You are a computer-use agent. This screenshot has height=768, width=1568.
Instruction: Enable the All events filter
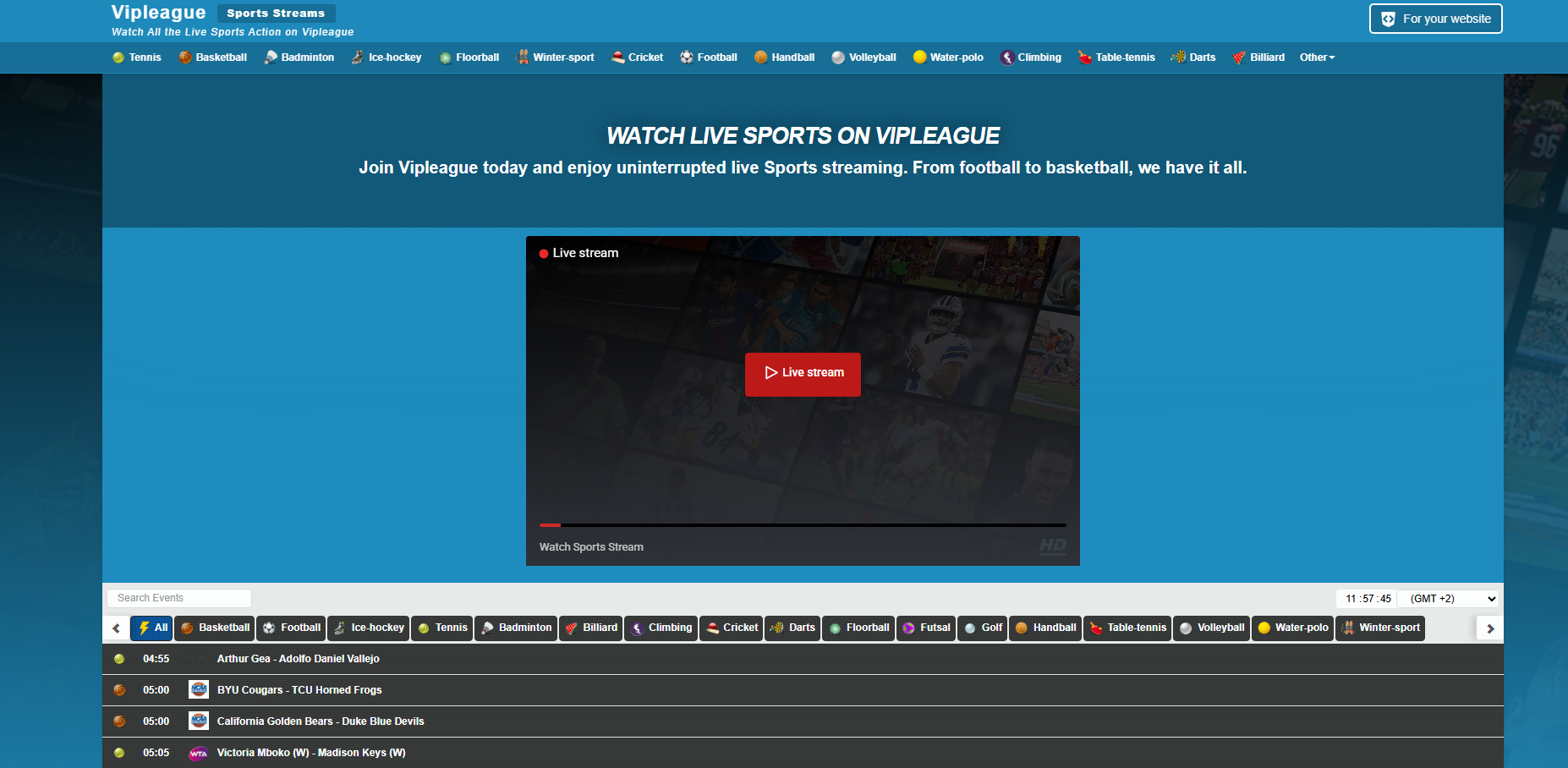tap(151, 628)
